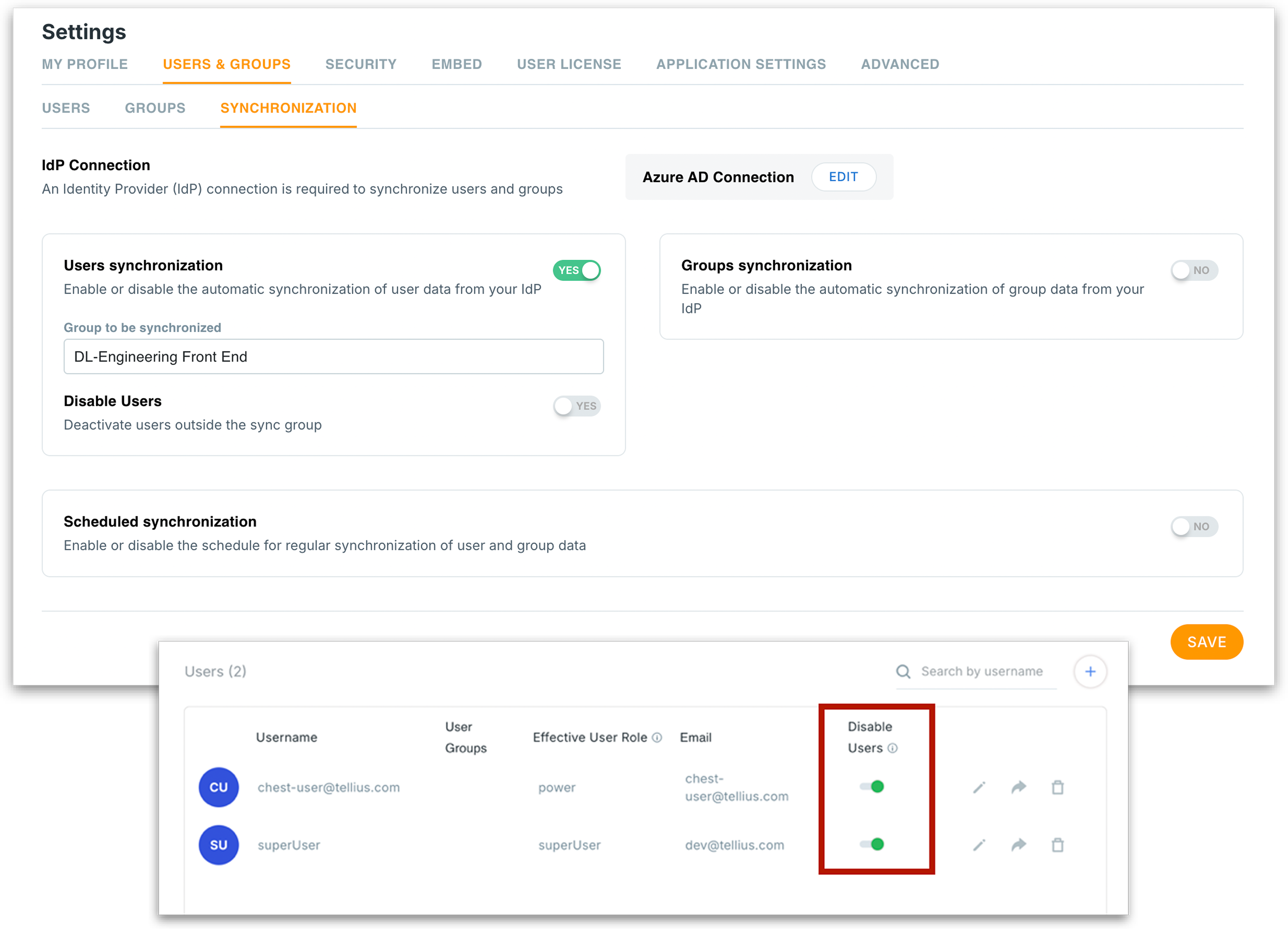Click the plus icon to add a user

pos(1090,672)
